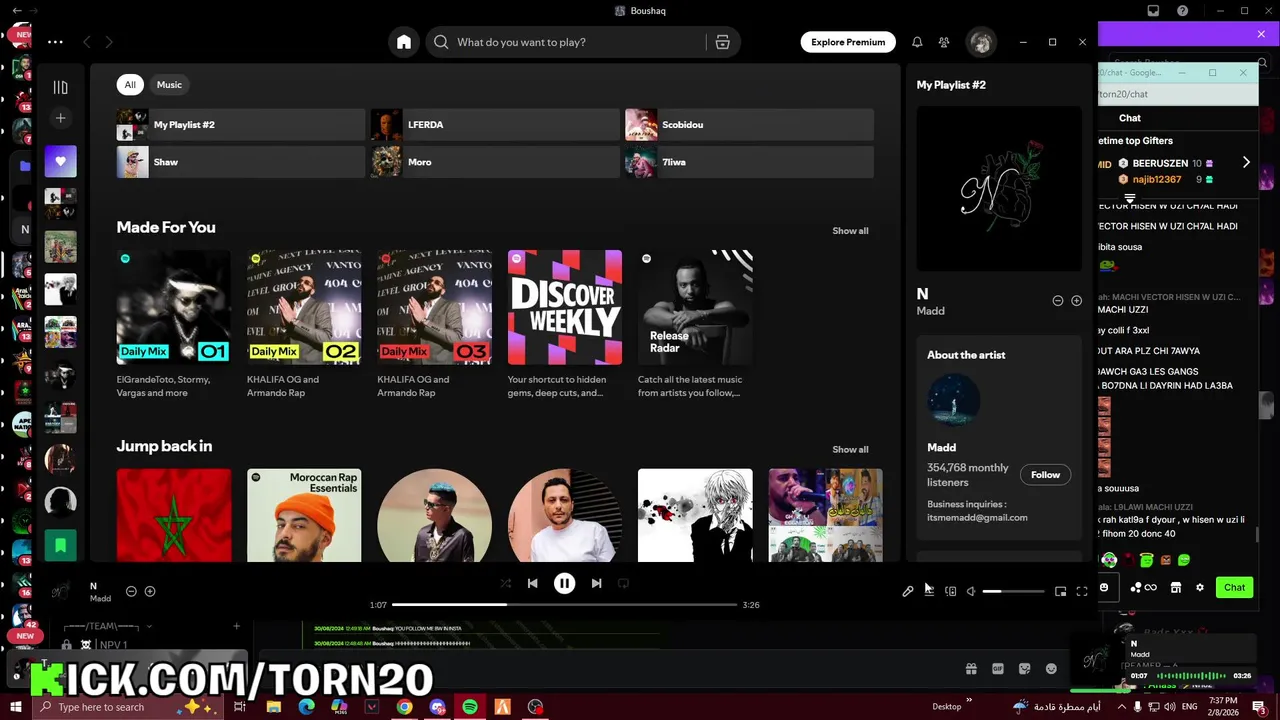Open Kick chat settings gear

tap(1200, 588)
